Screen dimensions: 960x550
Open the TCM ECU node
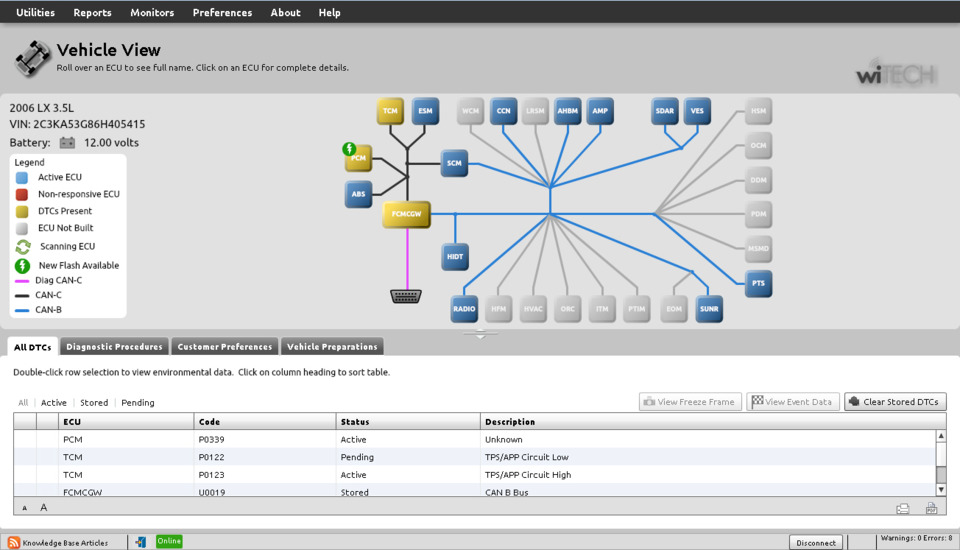(x=390, y=111)
